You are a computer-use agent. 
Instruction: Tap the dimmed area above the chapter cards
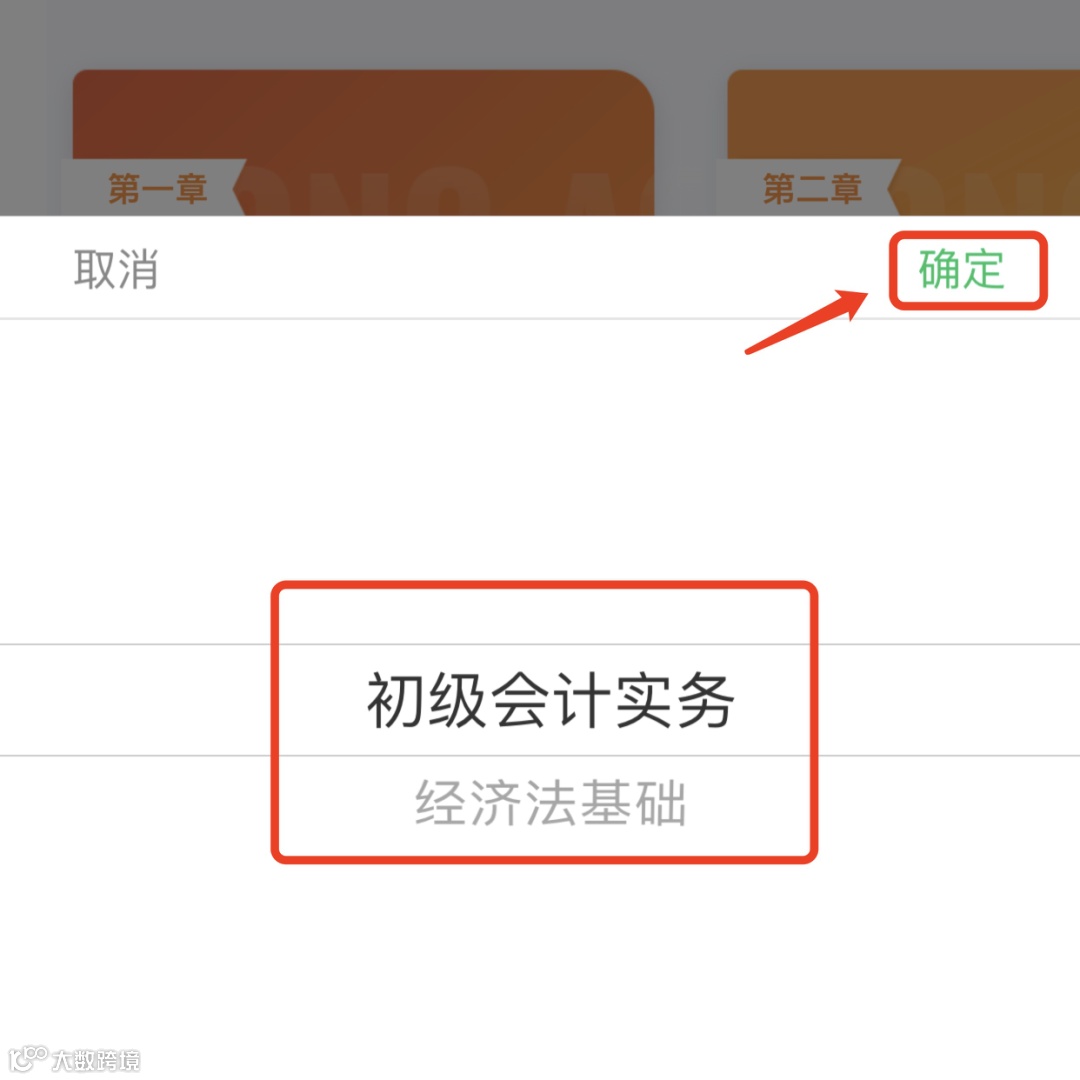tap(540, 33)
